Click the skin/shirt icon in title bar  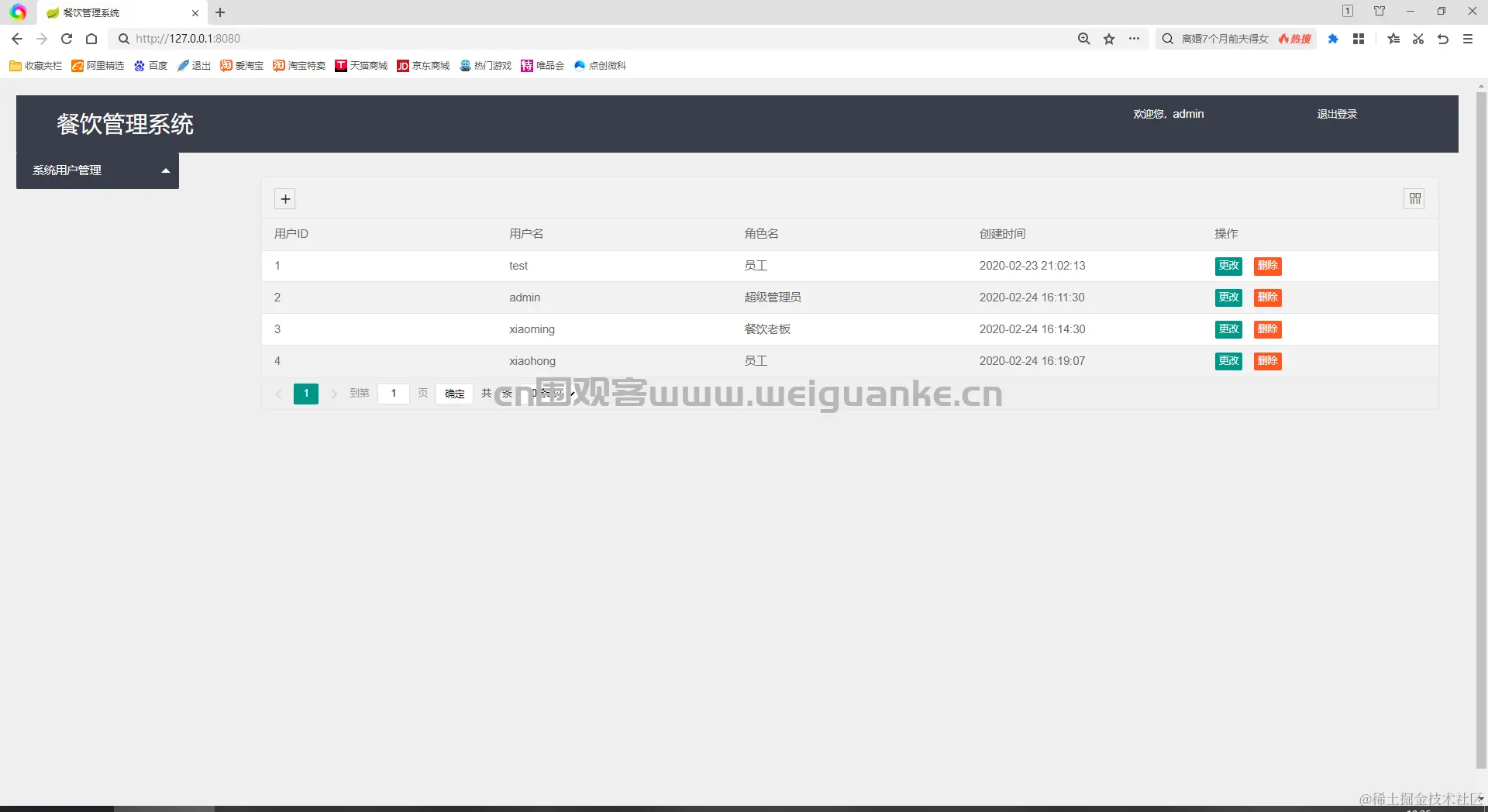click(1379, 11)
